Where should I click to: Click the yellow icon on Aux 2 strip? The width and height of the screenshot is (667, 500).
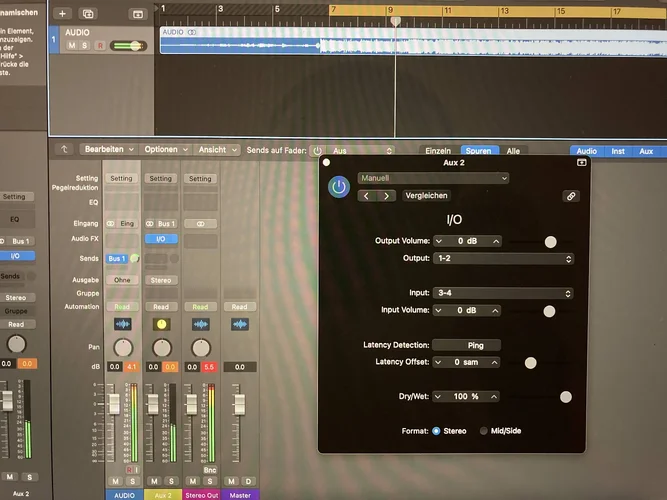pos(161,324)
